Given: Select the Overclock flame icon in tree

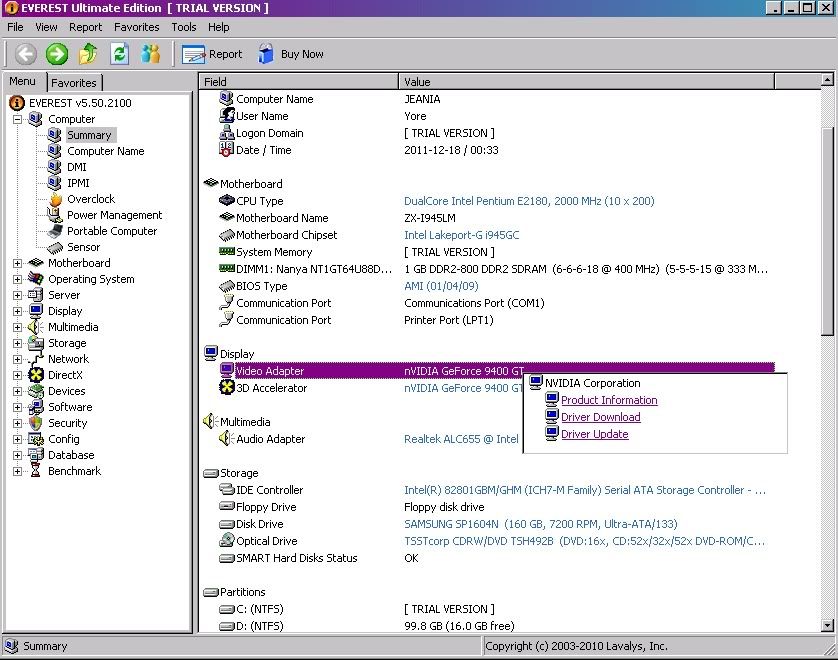Looking at the screenshot, I should (55, 199).
